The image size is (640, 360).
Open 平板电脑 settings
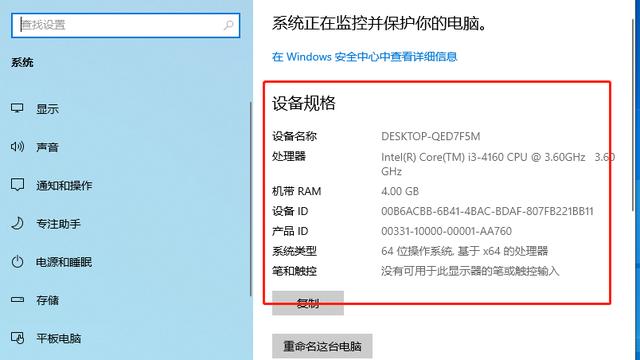pyautogui.click(x=58, y=338)
